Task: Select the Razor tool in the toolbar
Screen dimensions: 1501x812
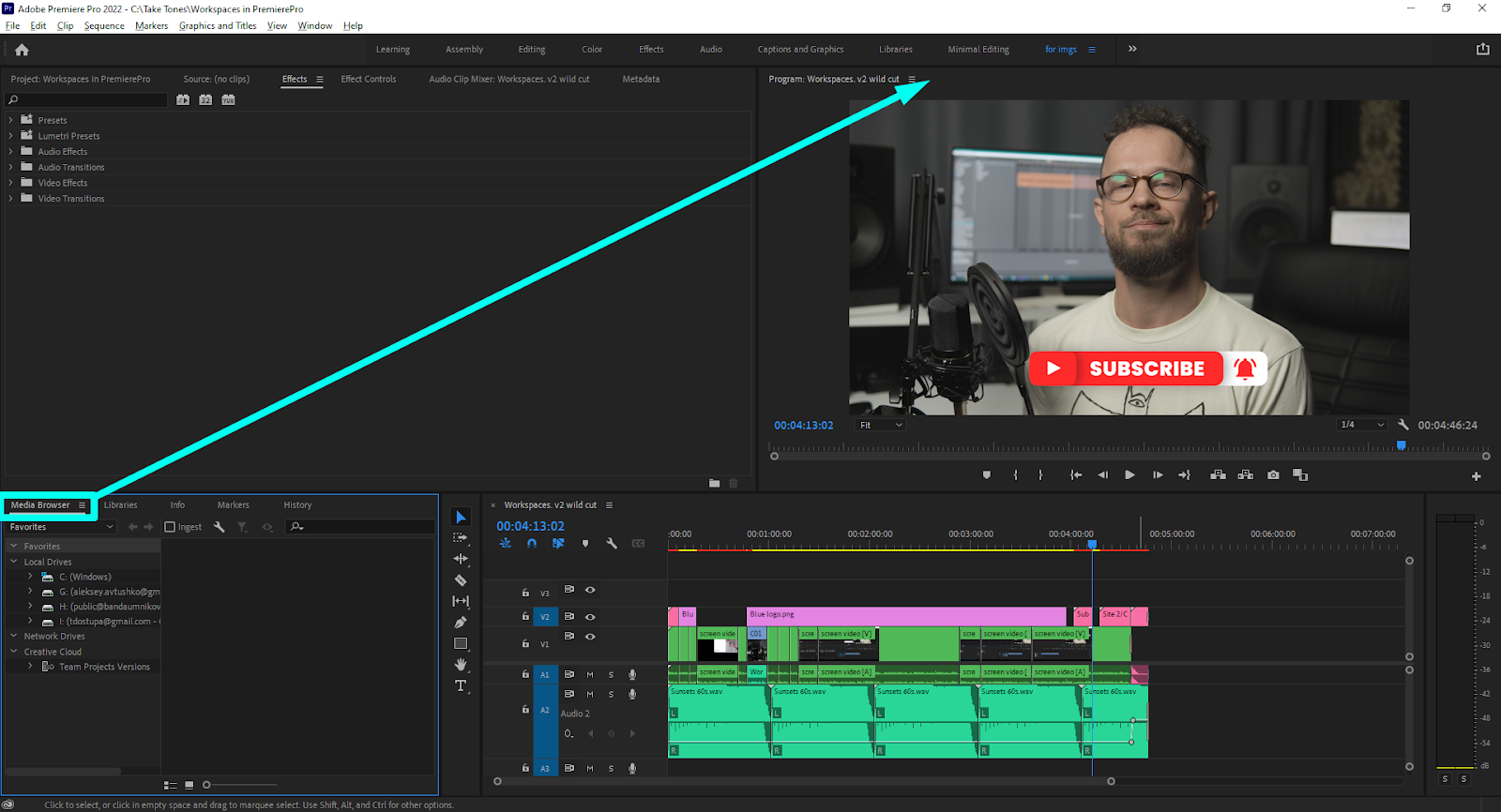Action: point(461,580)
